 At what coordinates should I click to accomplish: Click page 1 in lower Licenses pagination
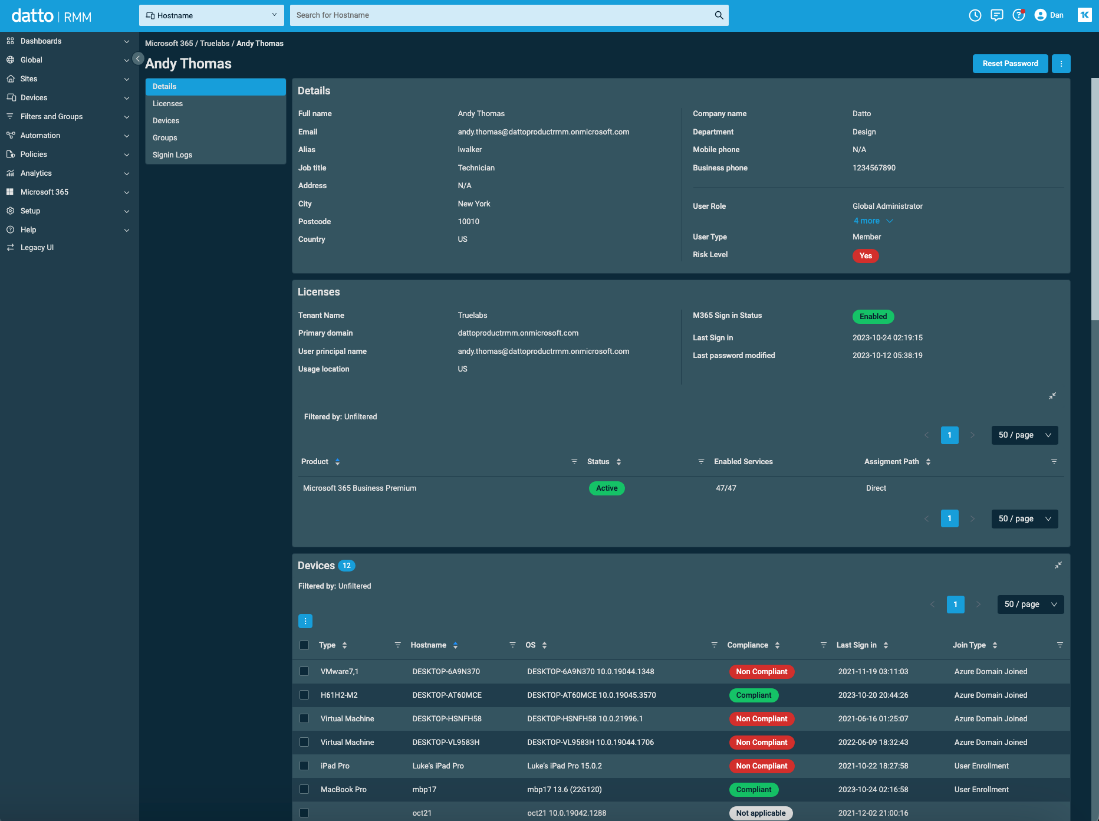949,519
